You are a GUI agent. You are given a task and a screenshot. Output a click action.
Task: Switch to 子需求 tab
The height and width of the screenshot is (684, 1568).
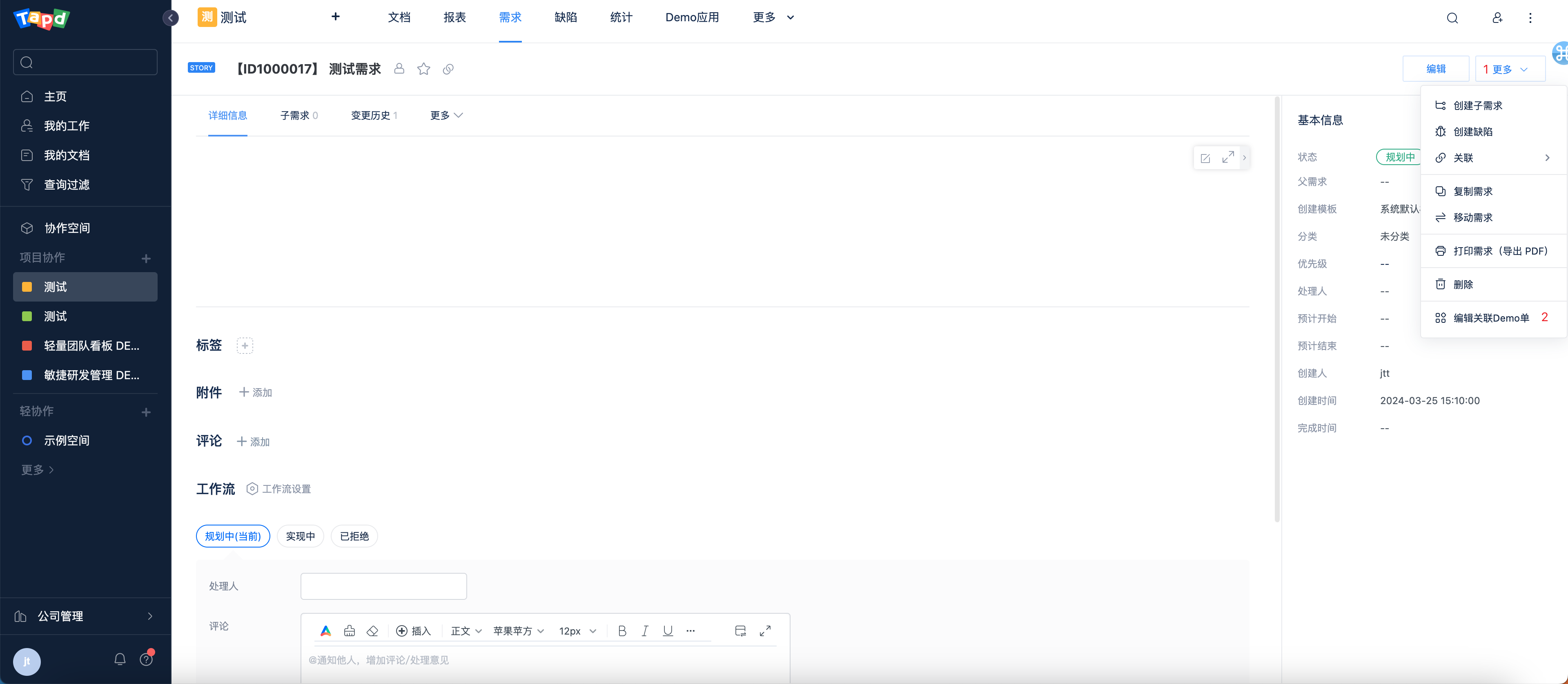pos(299,115)
